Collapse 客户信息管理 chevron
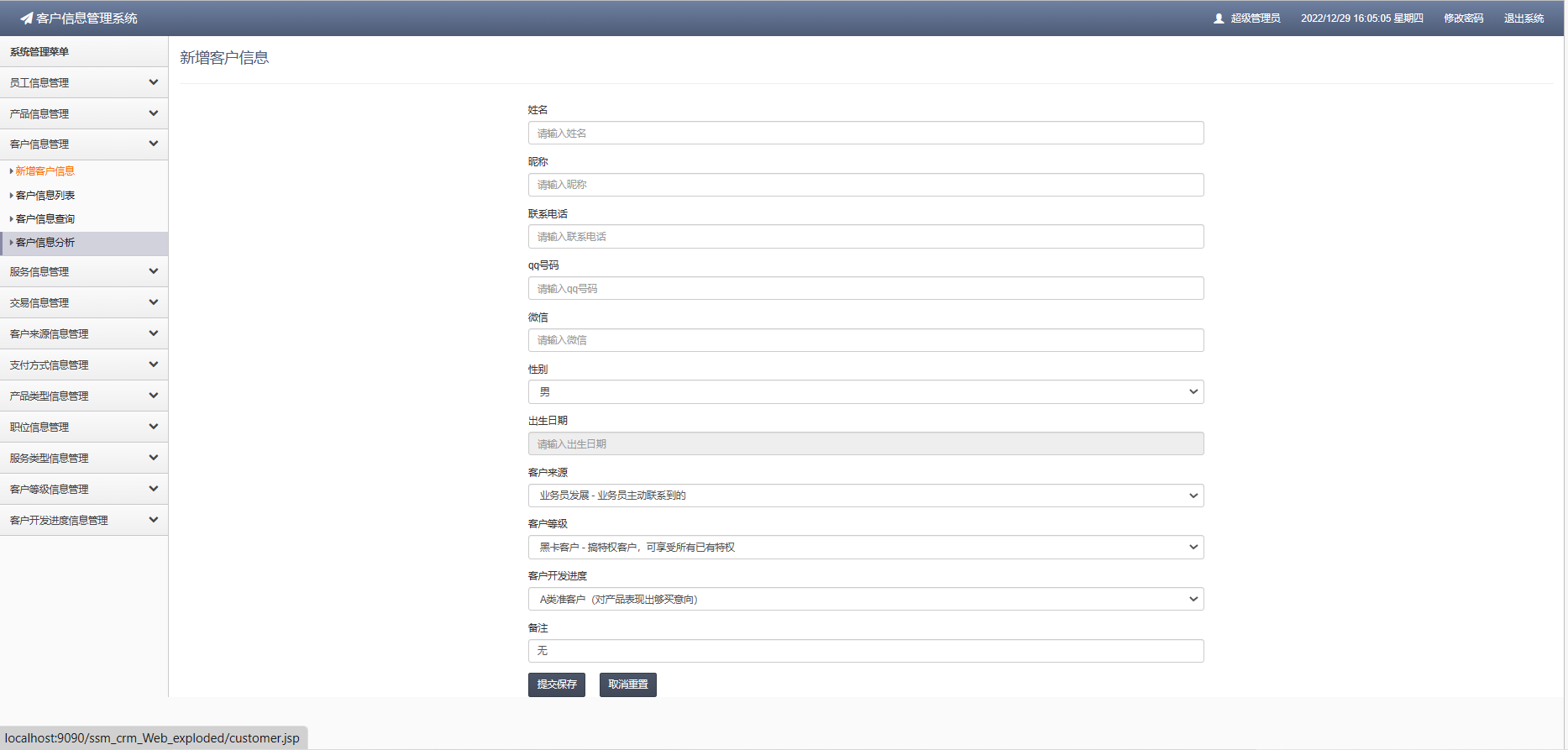 tap(153, 144)
